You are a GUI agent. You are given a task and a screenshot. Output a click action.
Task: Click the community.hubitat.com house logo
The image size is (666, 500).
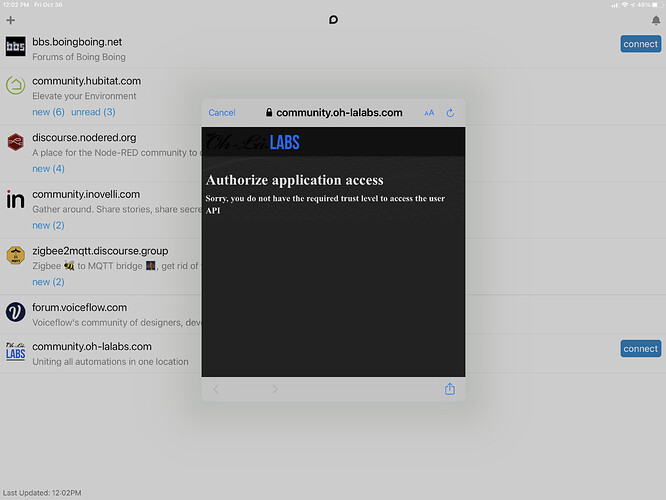pos(16,85)
